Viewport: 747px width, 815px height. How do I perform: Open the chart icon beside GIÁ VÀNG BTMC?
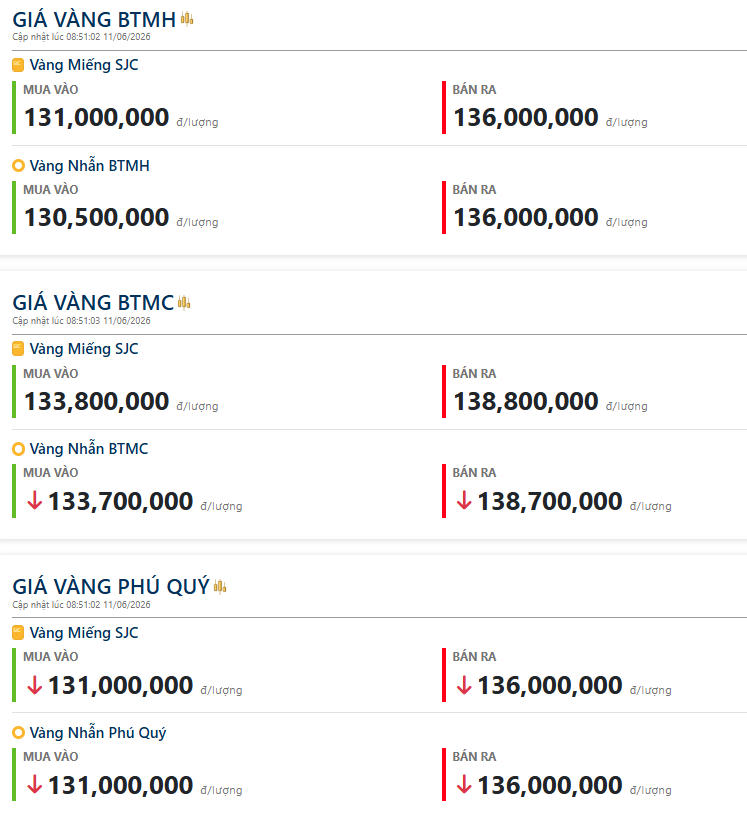(184, 303)
